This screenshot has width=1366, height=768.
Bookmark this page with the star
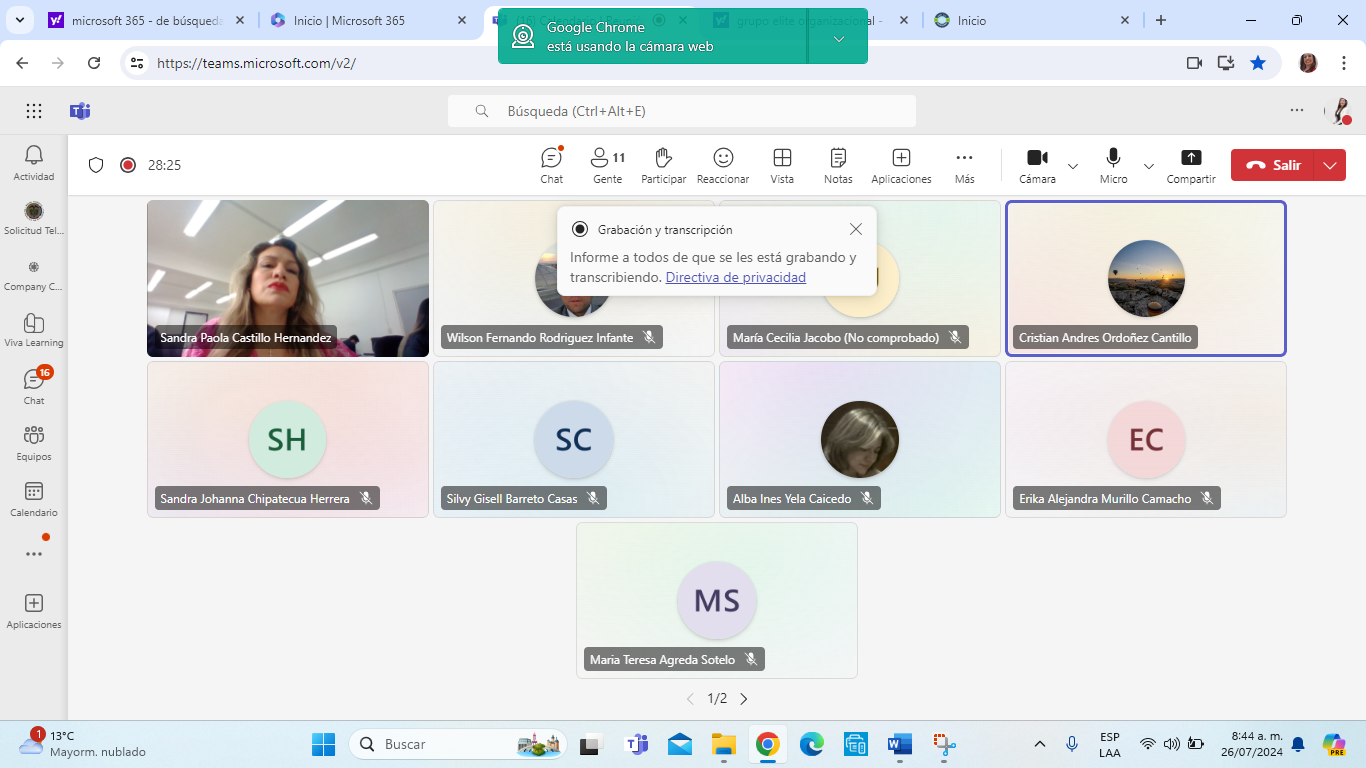(x=1258, y=63)
